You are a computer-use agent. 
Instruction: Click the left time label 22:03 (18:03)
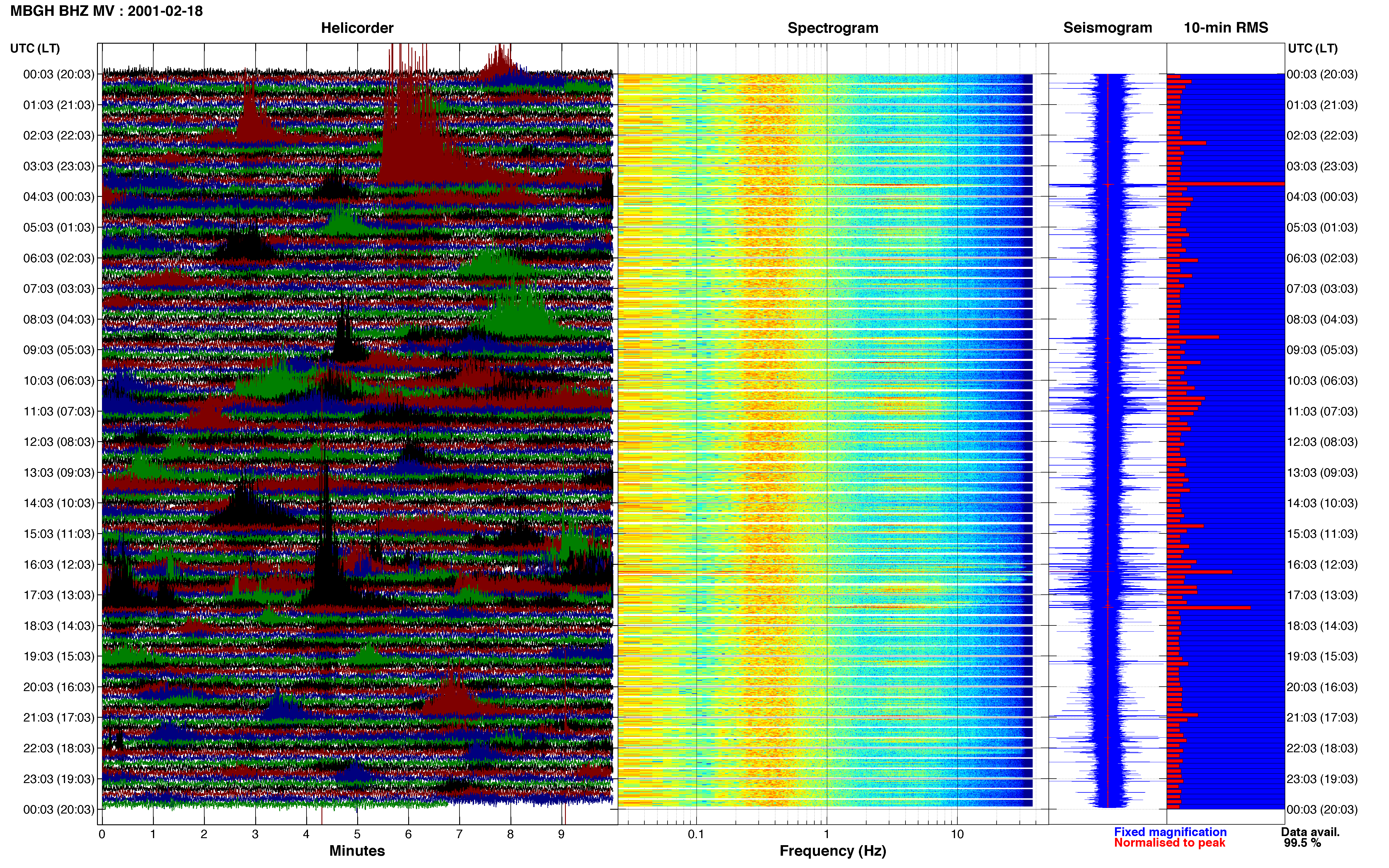click(59, 748)
